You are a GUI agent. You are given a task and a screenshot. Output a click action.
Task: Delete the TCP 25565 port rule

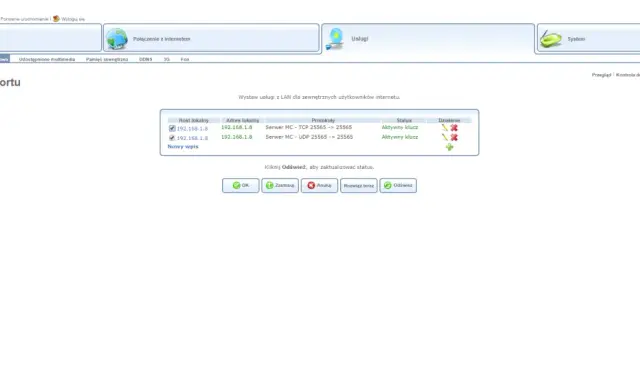click(x=454, y=128)
